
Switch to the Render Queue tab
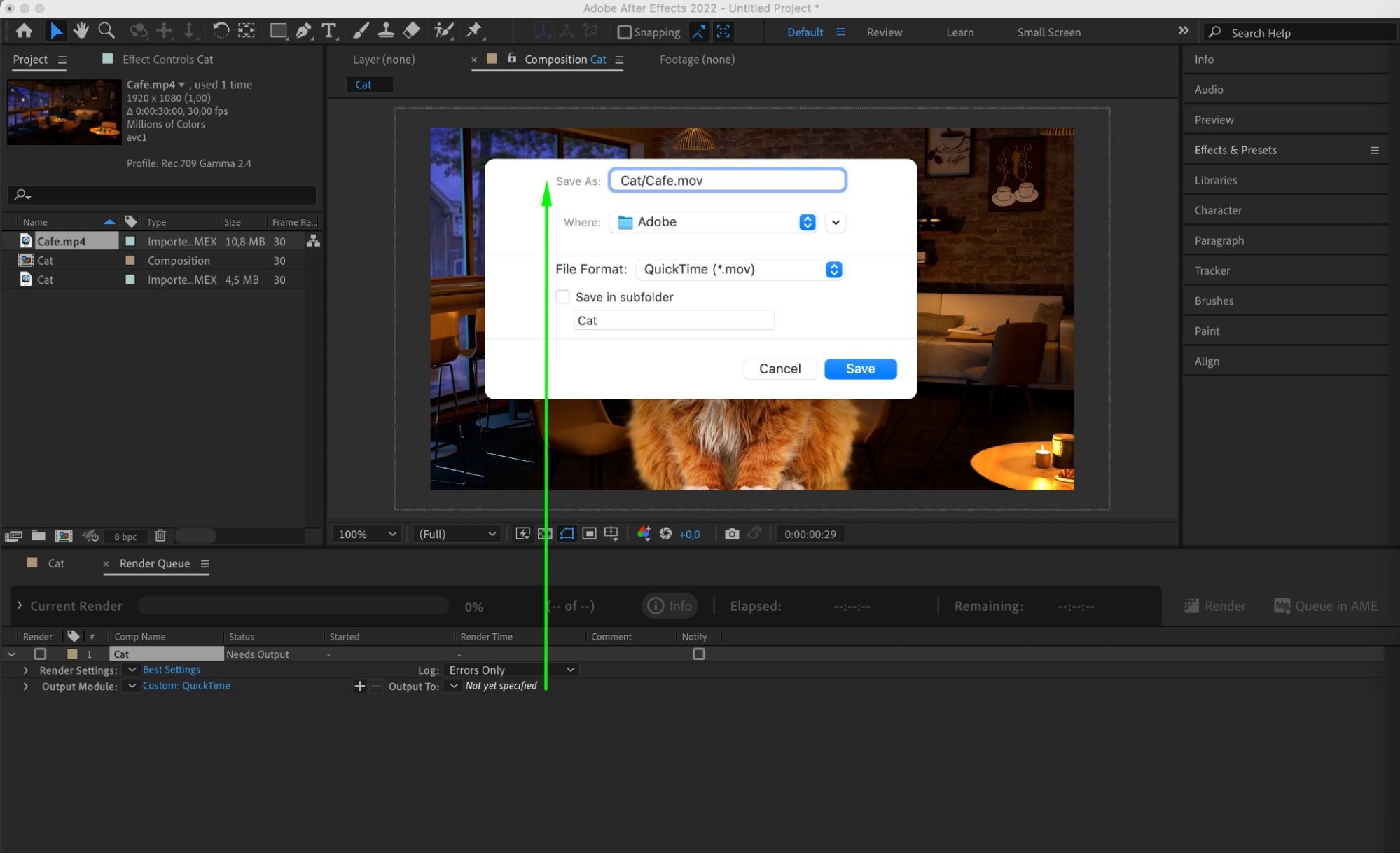click(154, 563)
